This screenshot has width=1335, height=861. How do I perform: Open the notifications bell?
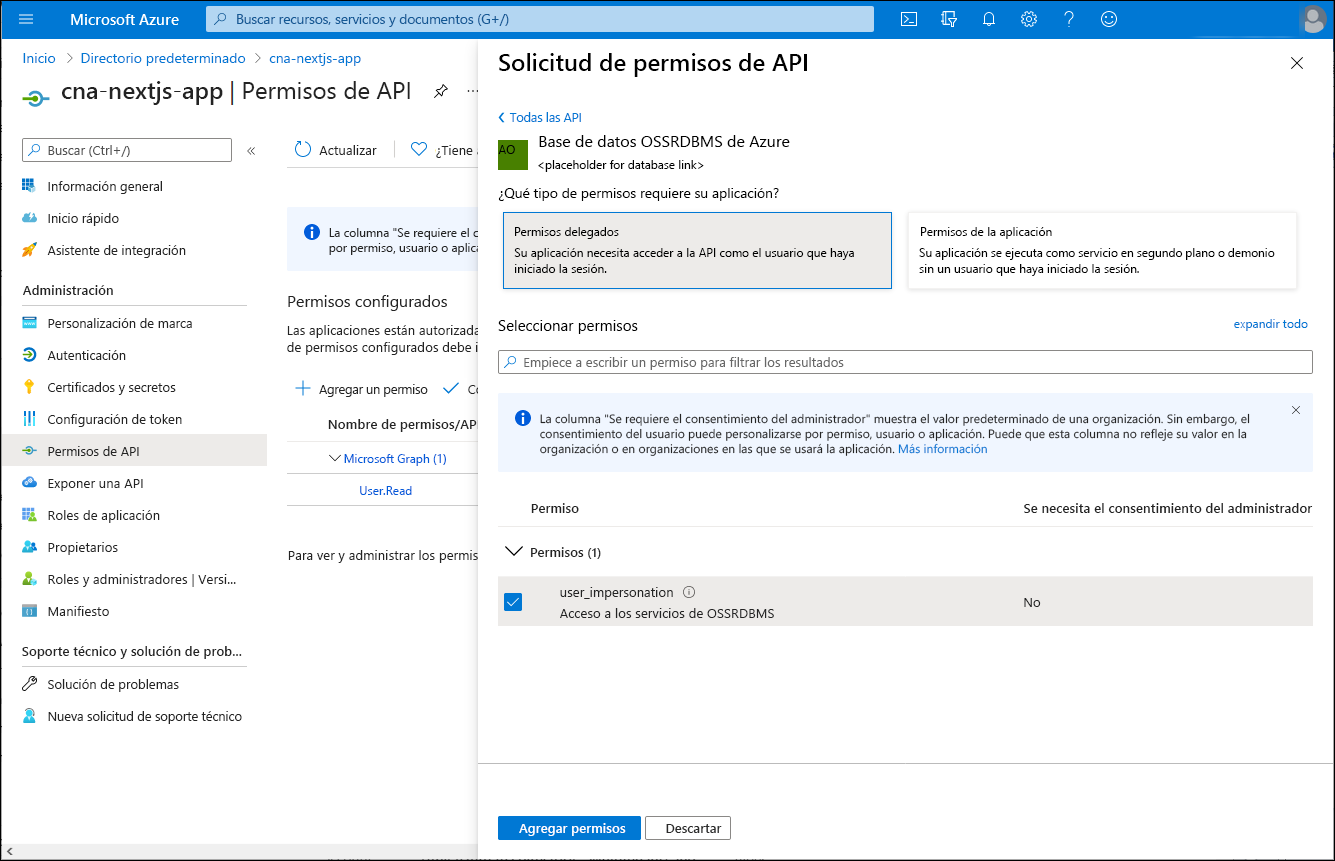(989, 19)
